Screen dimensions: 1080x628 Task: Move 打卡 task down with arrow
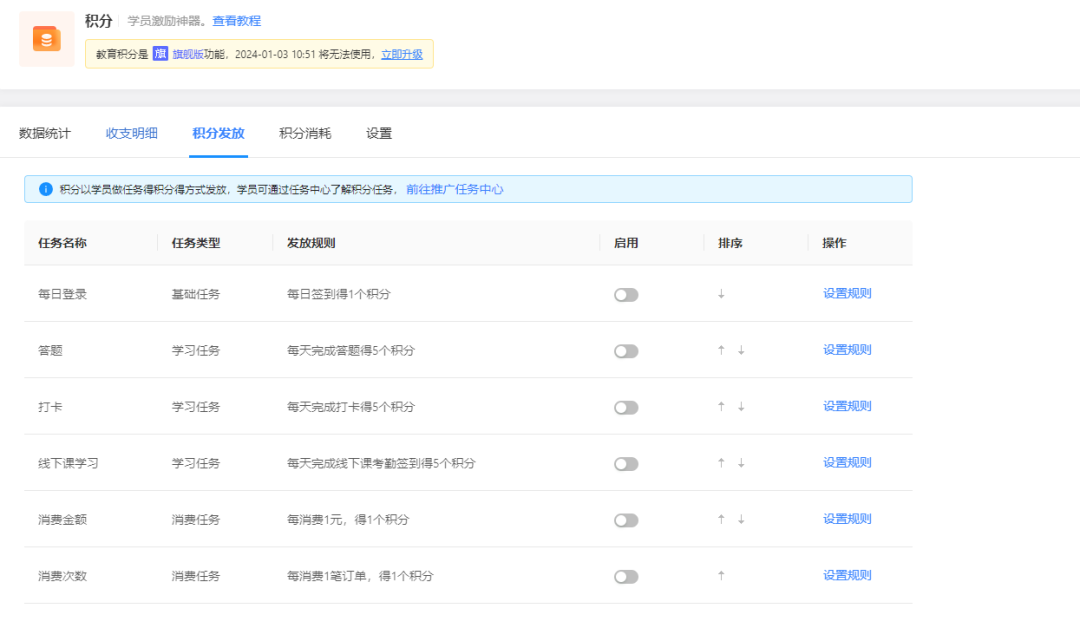(x=741, y=407)
